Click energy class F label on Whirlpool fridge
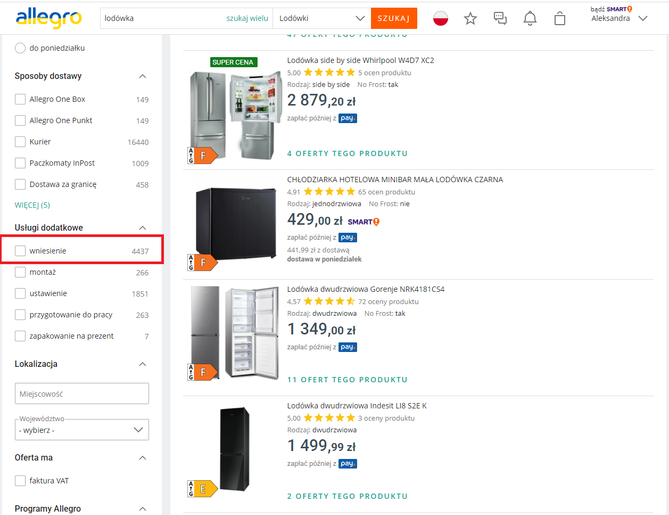 tap(204, 156)
